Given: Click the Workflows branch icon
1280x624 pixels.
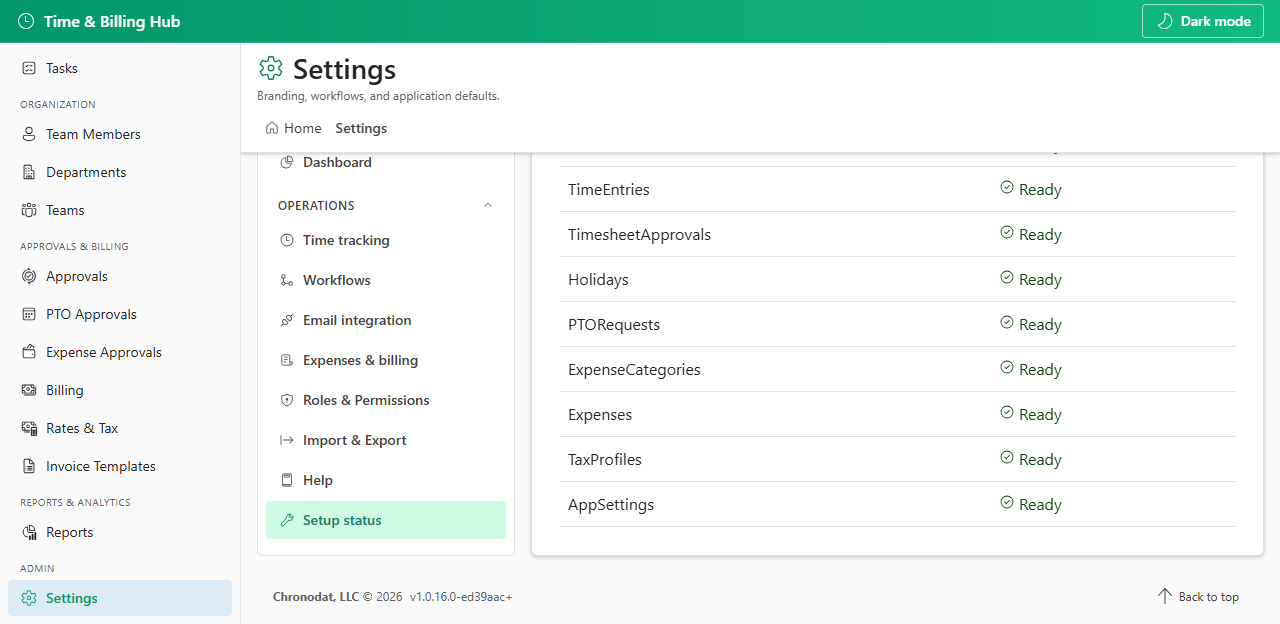Looking at the screenshot, I should tap(286, 280).
